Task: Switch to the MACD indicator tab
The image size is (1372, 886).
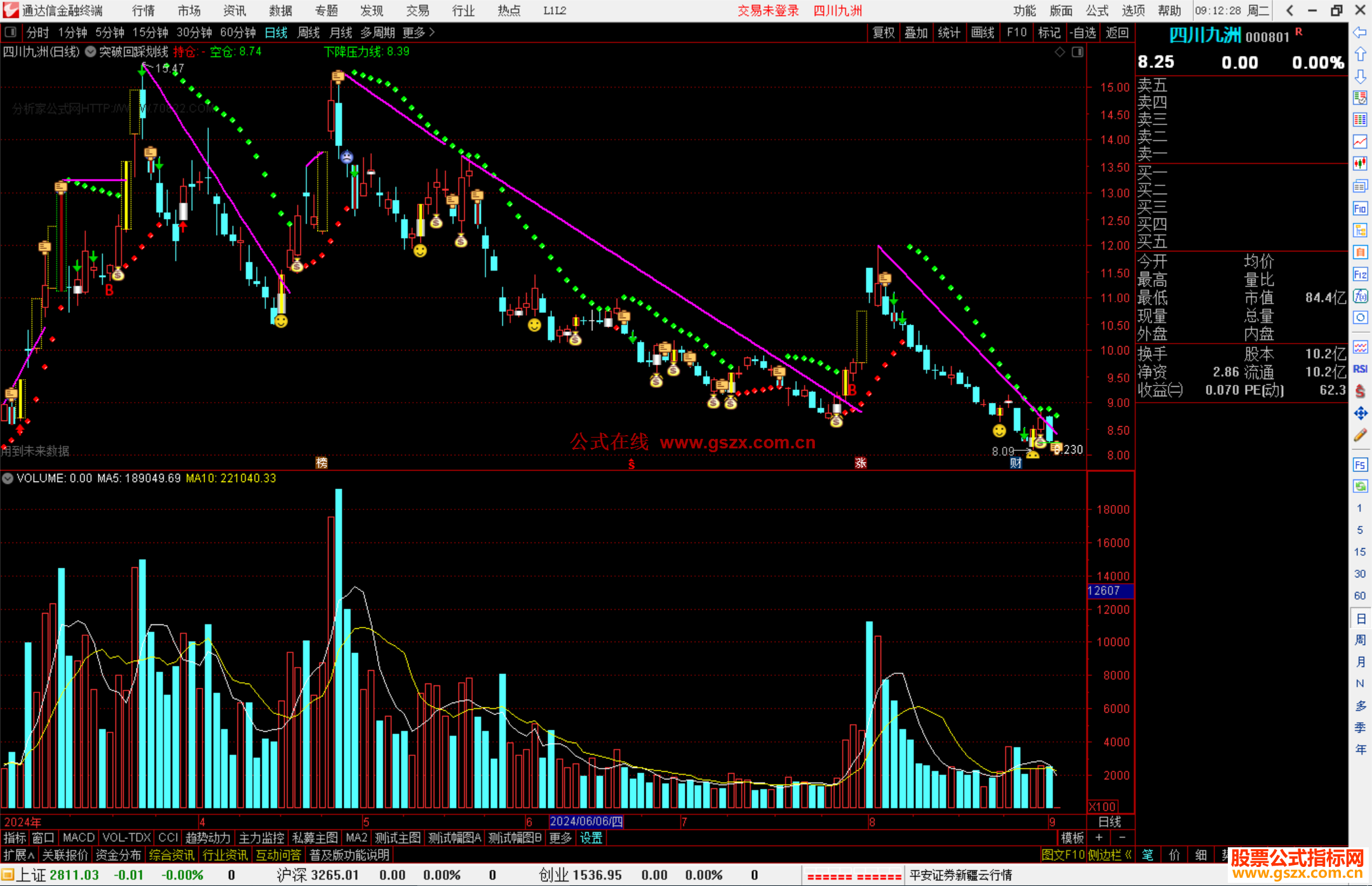Action: [78, 838]
